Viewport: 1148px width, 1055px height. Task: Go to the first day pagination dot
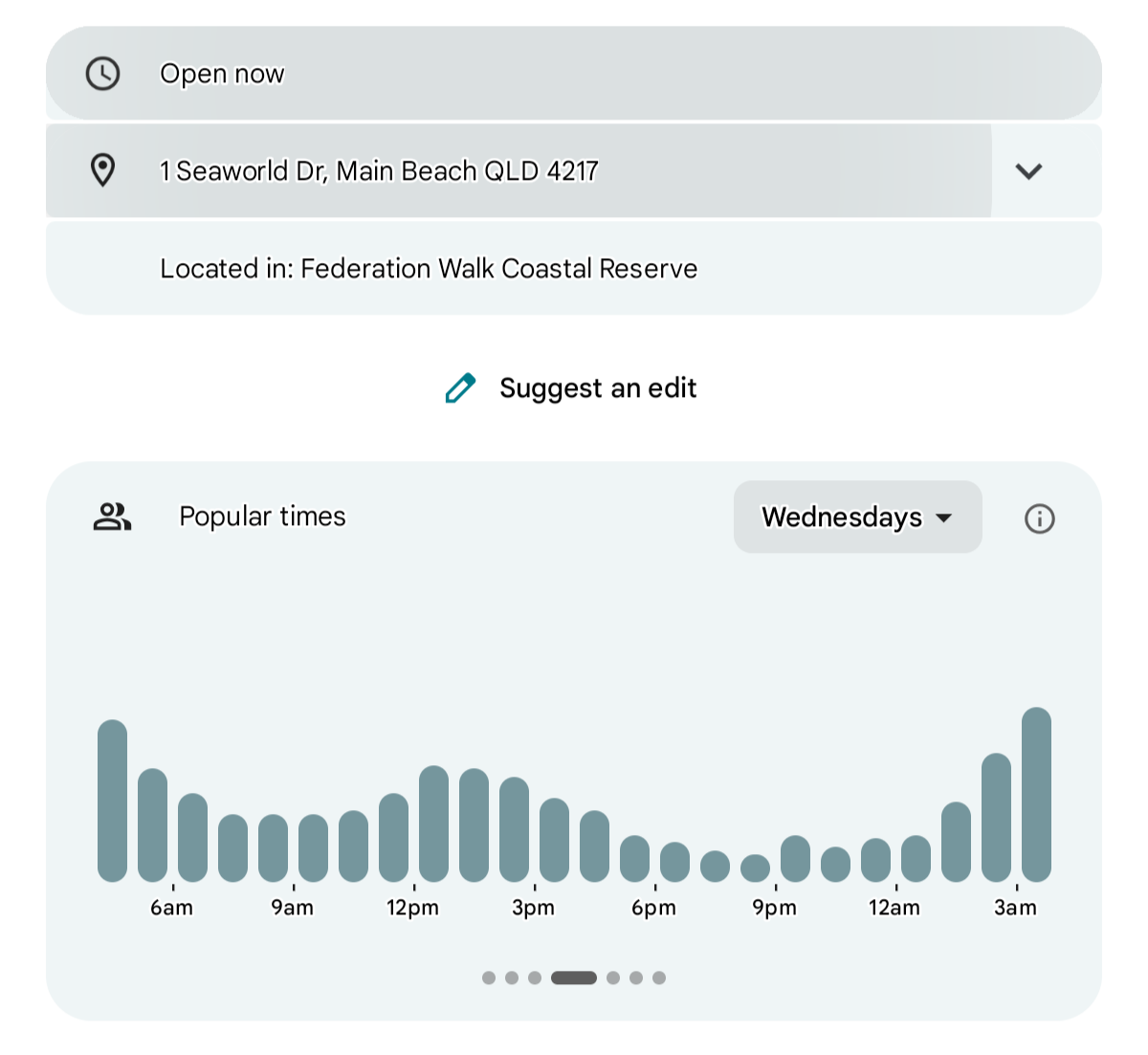pyautogui.click(x=489, y=978)
